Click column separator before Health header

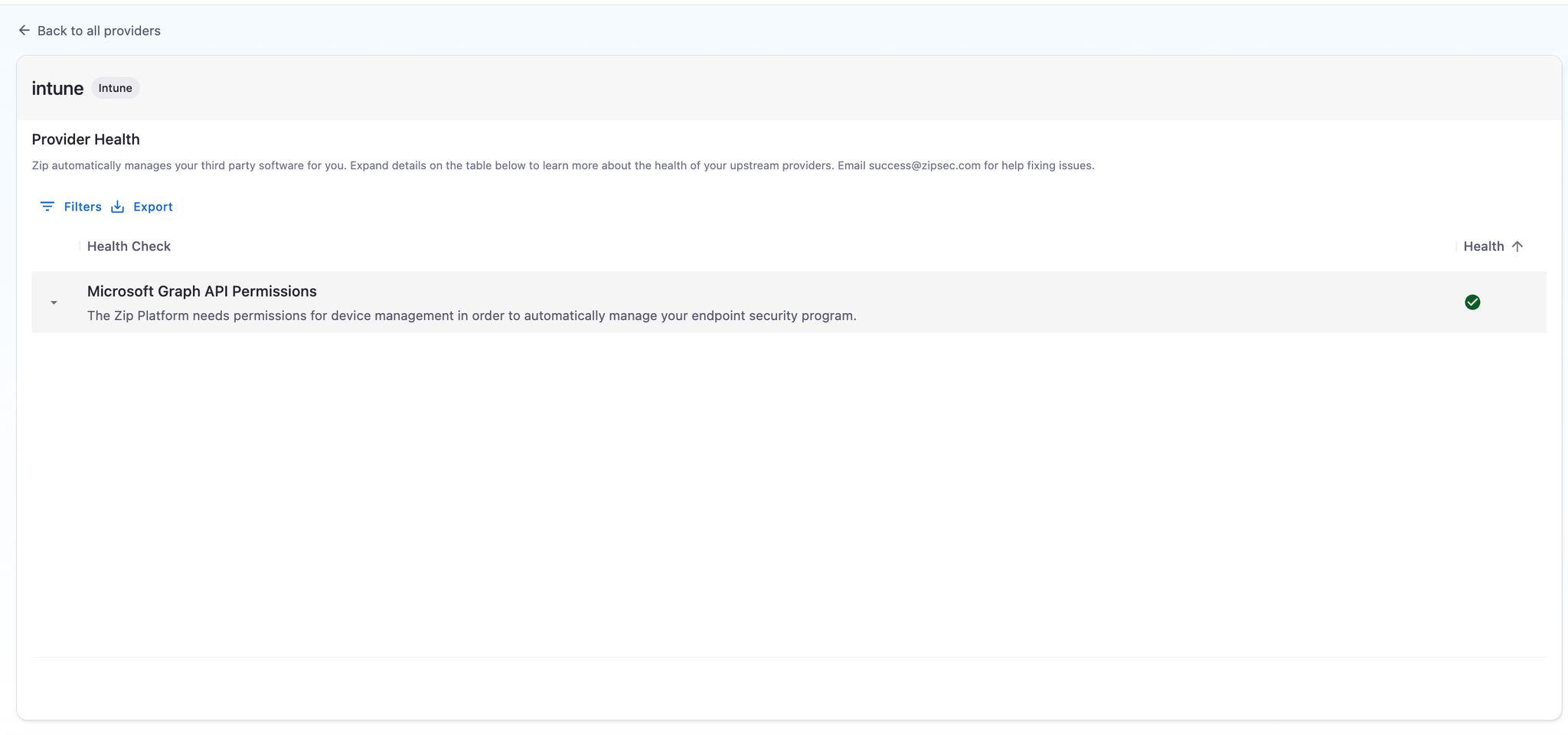click(x=1455, y=247)
